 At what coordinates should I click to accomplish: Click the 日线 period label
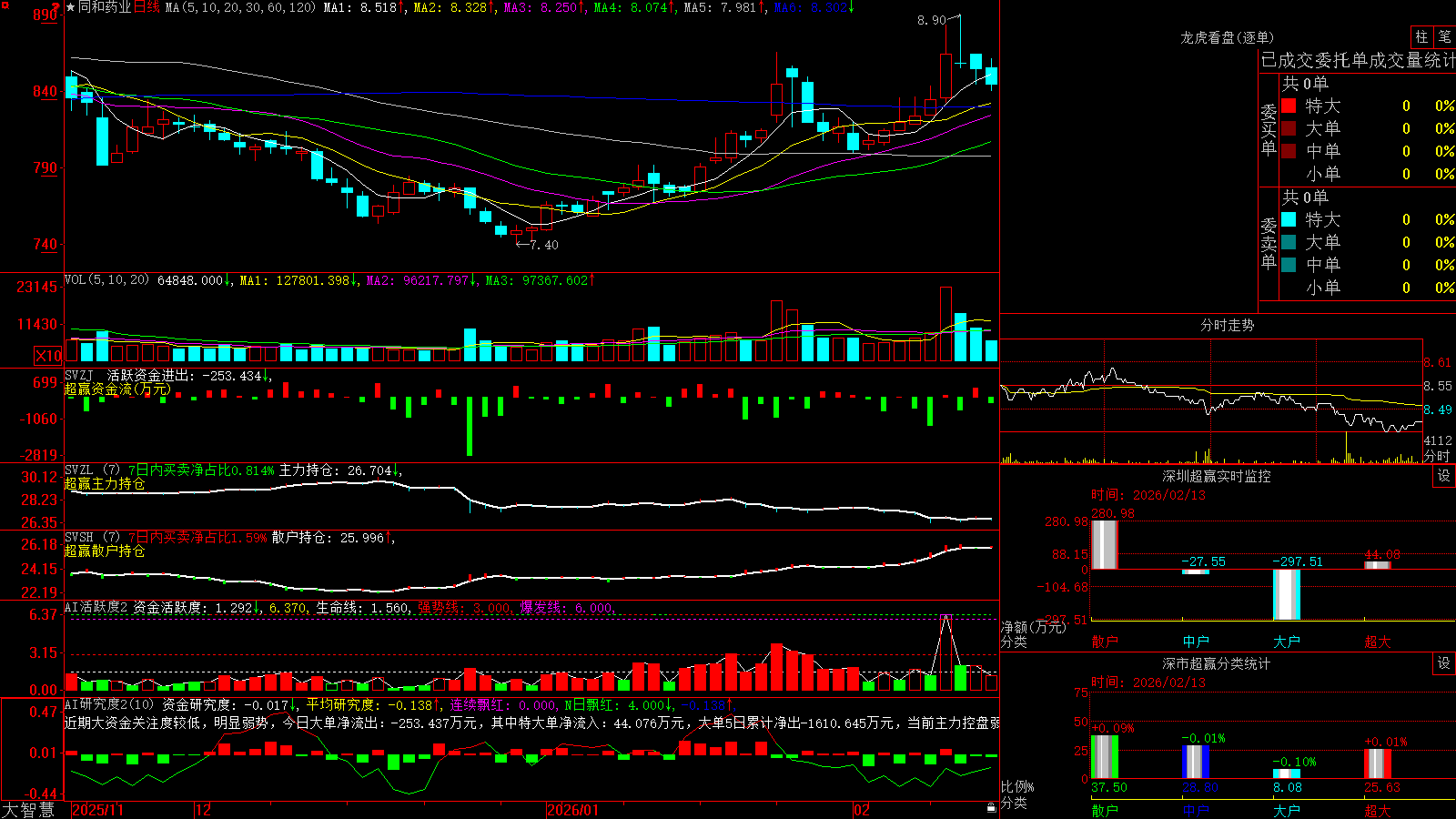coord(147,7)
